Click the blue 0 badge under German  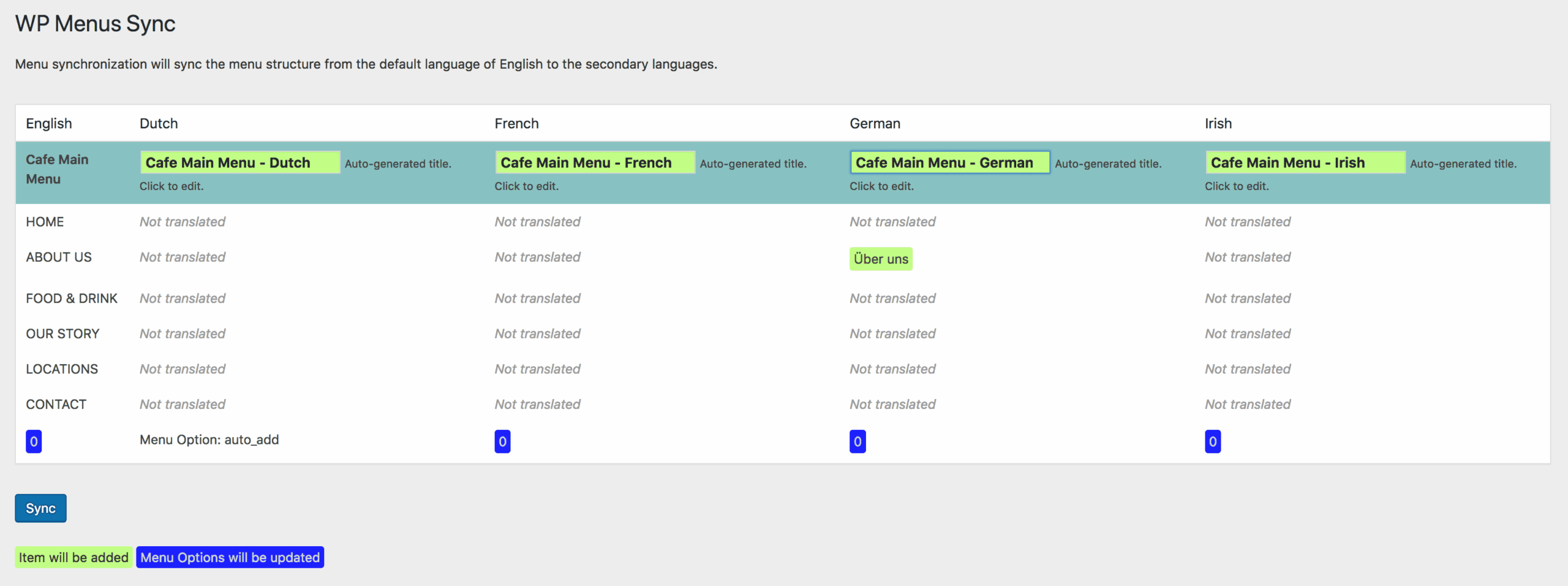point(857,441)
